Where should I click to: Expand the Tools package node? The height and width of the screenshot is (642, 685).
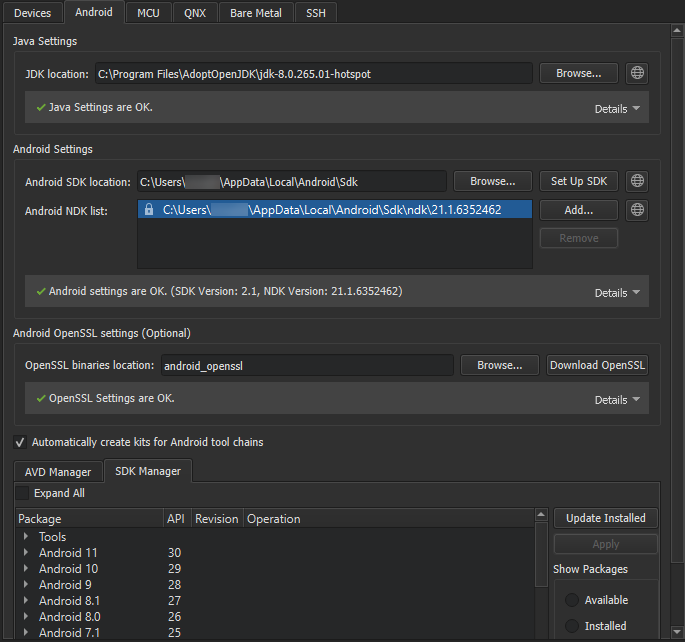pyautogui.click(x=26, y=537)
